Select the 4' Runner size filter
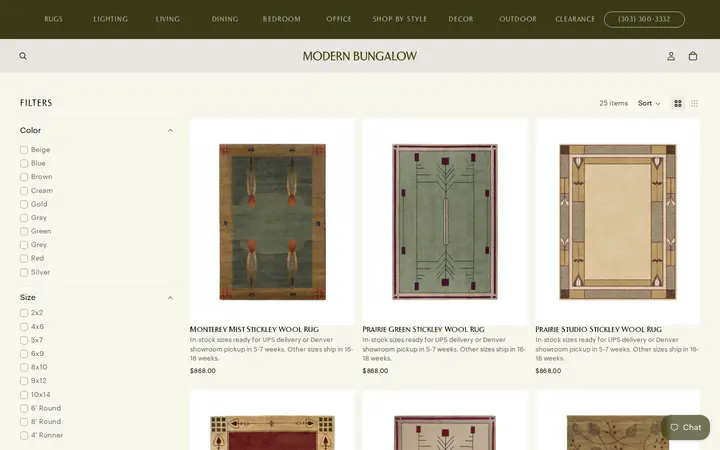 24,435
